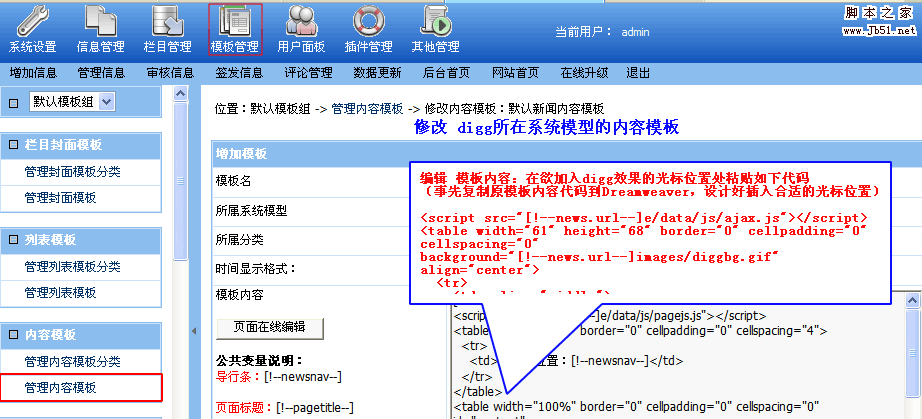
Task: Click 公共变量说明 heading
Action: click(x=259, y=360)
